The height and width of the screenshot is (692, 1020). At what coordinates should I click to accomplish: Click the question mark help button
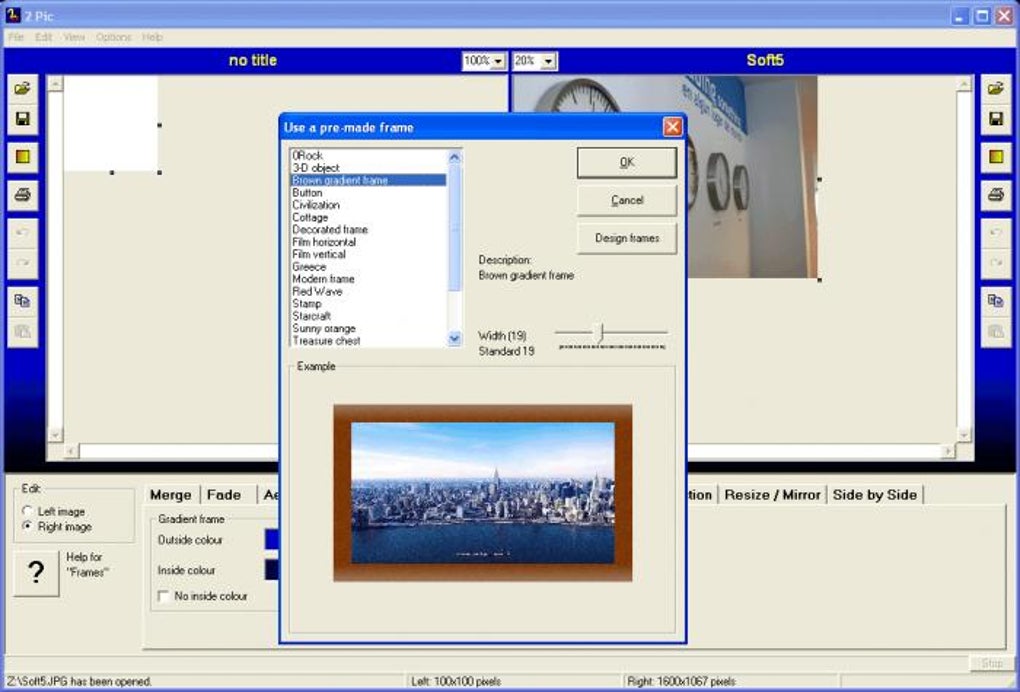click(x=36, y=572)
